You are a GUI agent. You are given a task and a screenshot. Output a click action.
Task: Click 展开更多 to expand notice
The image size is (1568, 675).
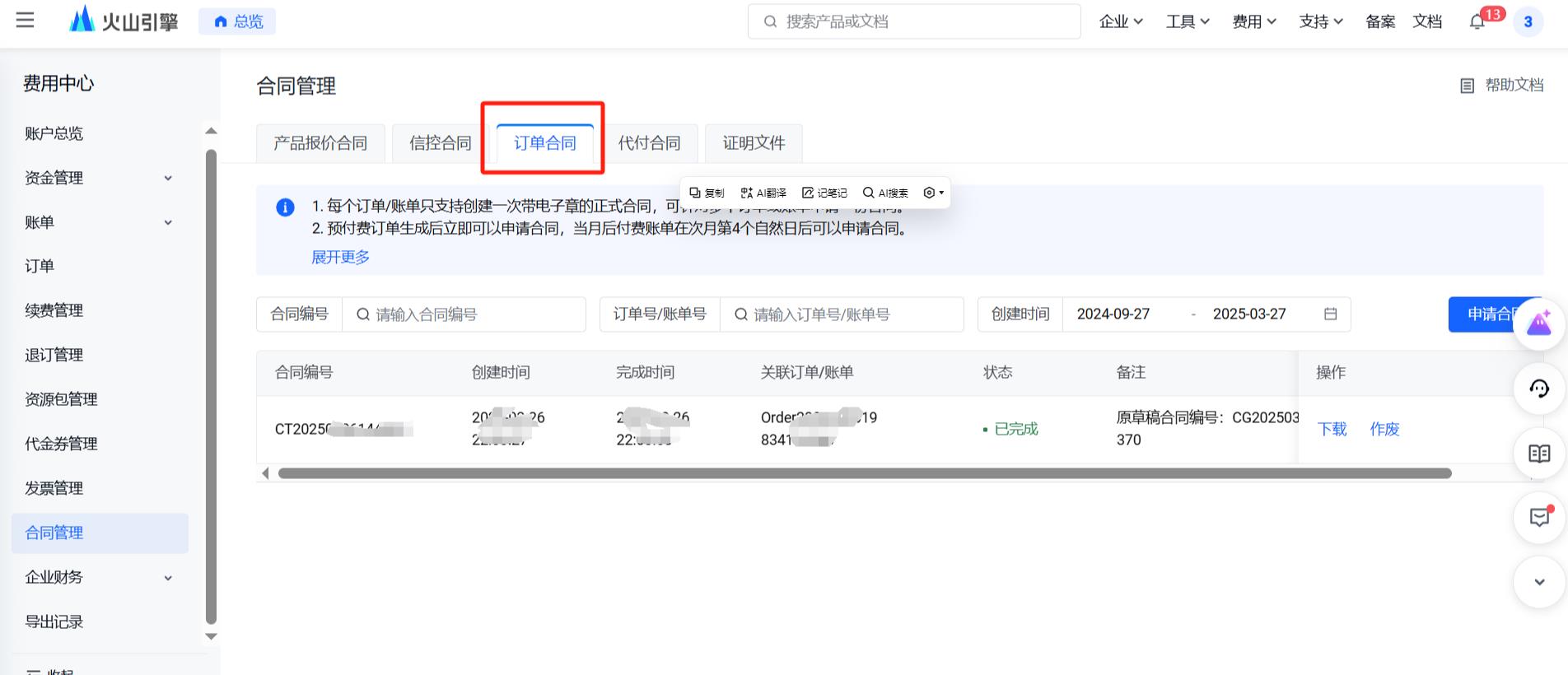(340, 258)
